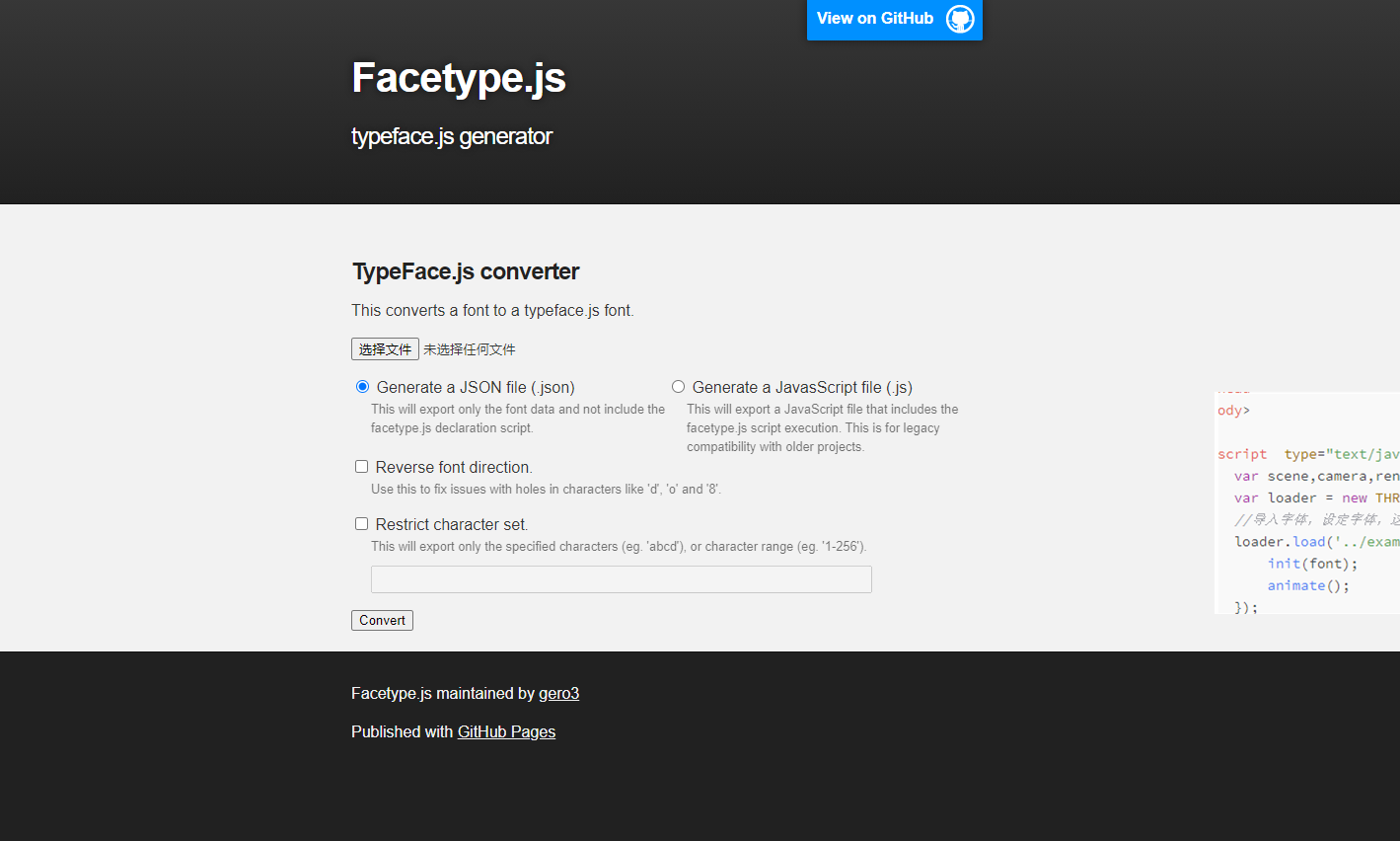Click the restrict character set text field

pos(622,579)
